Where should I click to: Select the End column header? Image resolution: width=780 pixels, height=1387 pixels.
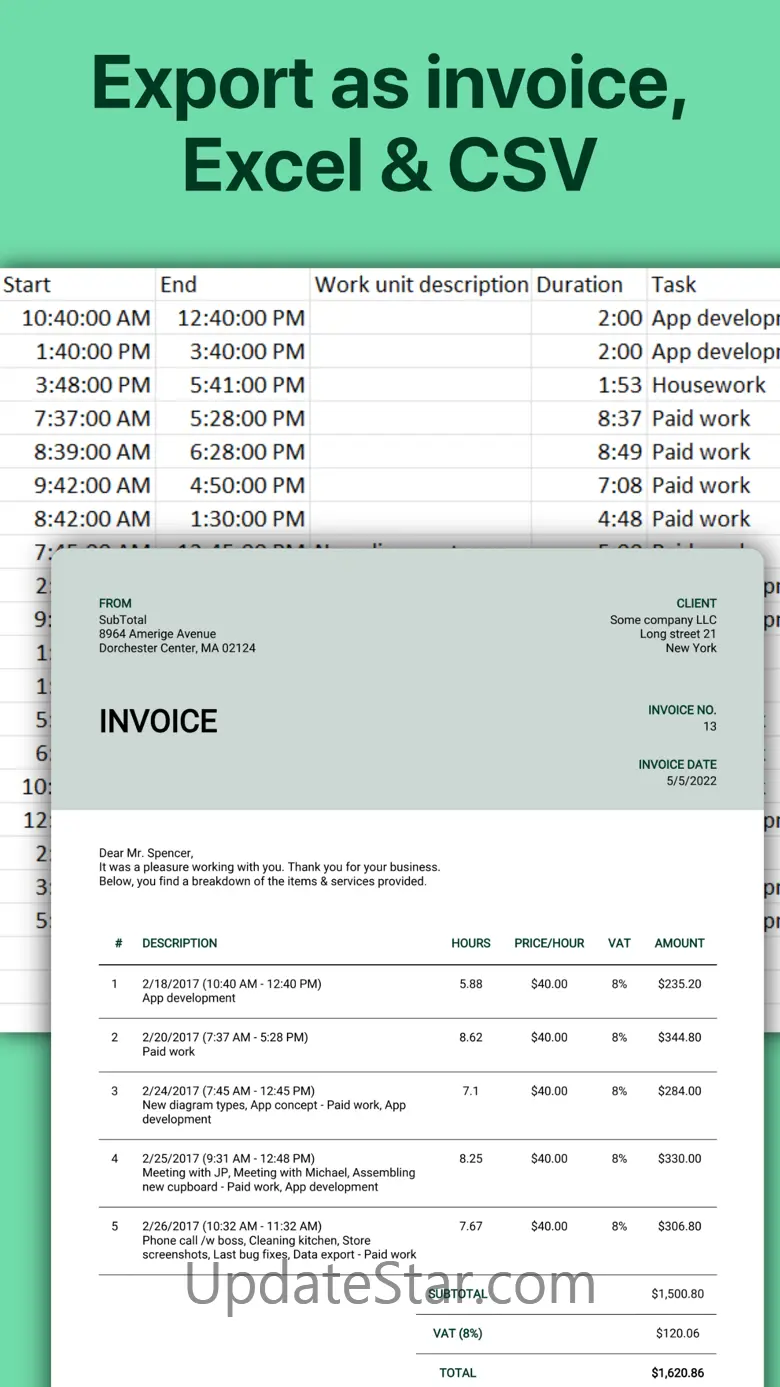coord(178,285)
